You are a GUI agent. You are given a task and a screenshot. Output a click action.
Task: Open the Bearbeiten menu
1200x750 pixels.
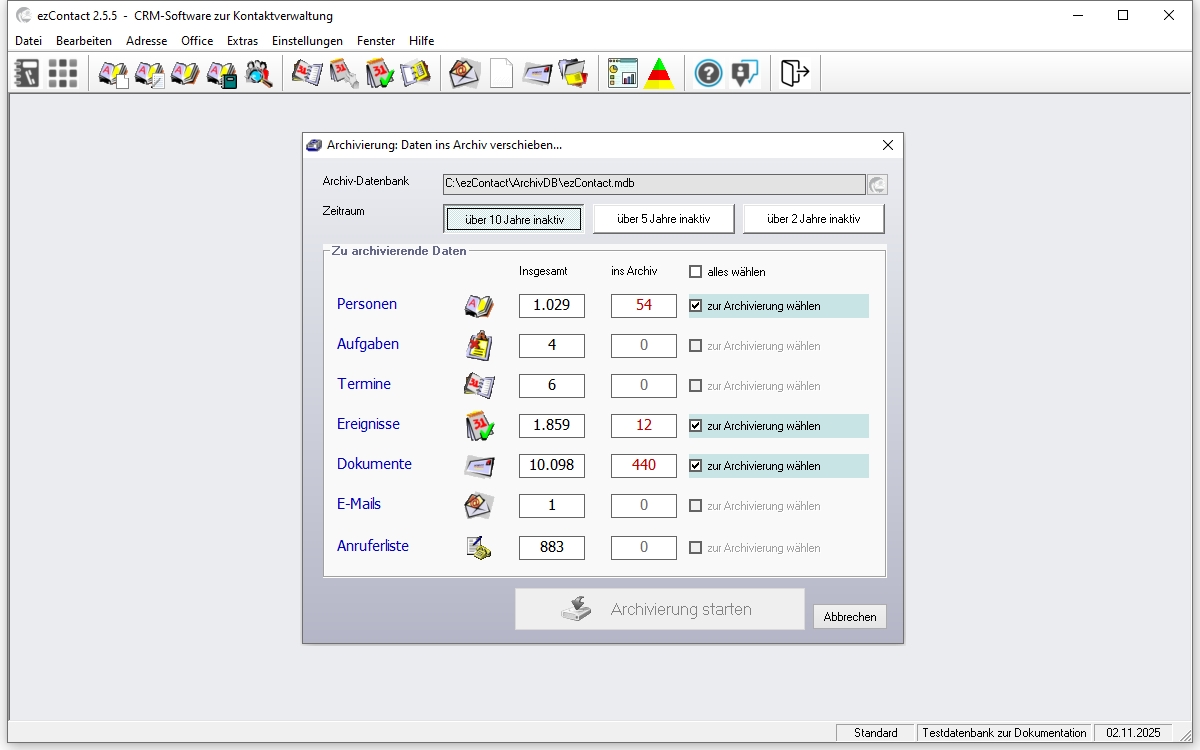tap(84, 41)
